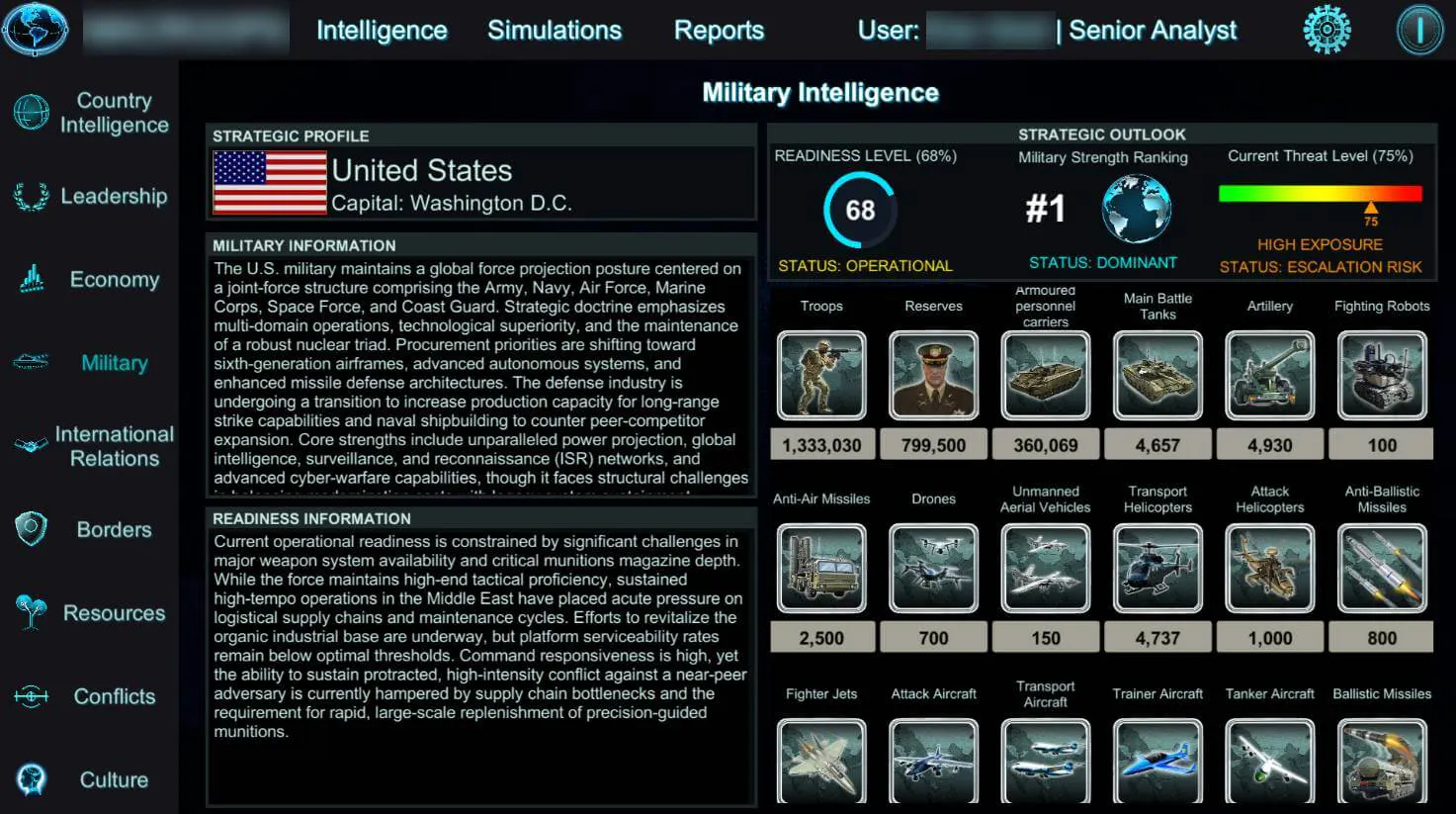This screenshot has height=814, width=1456.
Task: Select the Artillery cannon icon
Action: (x=1270, y=375)
